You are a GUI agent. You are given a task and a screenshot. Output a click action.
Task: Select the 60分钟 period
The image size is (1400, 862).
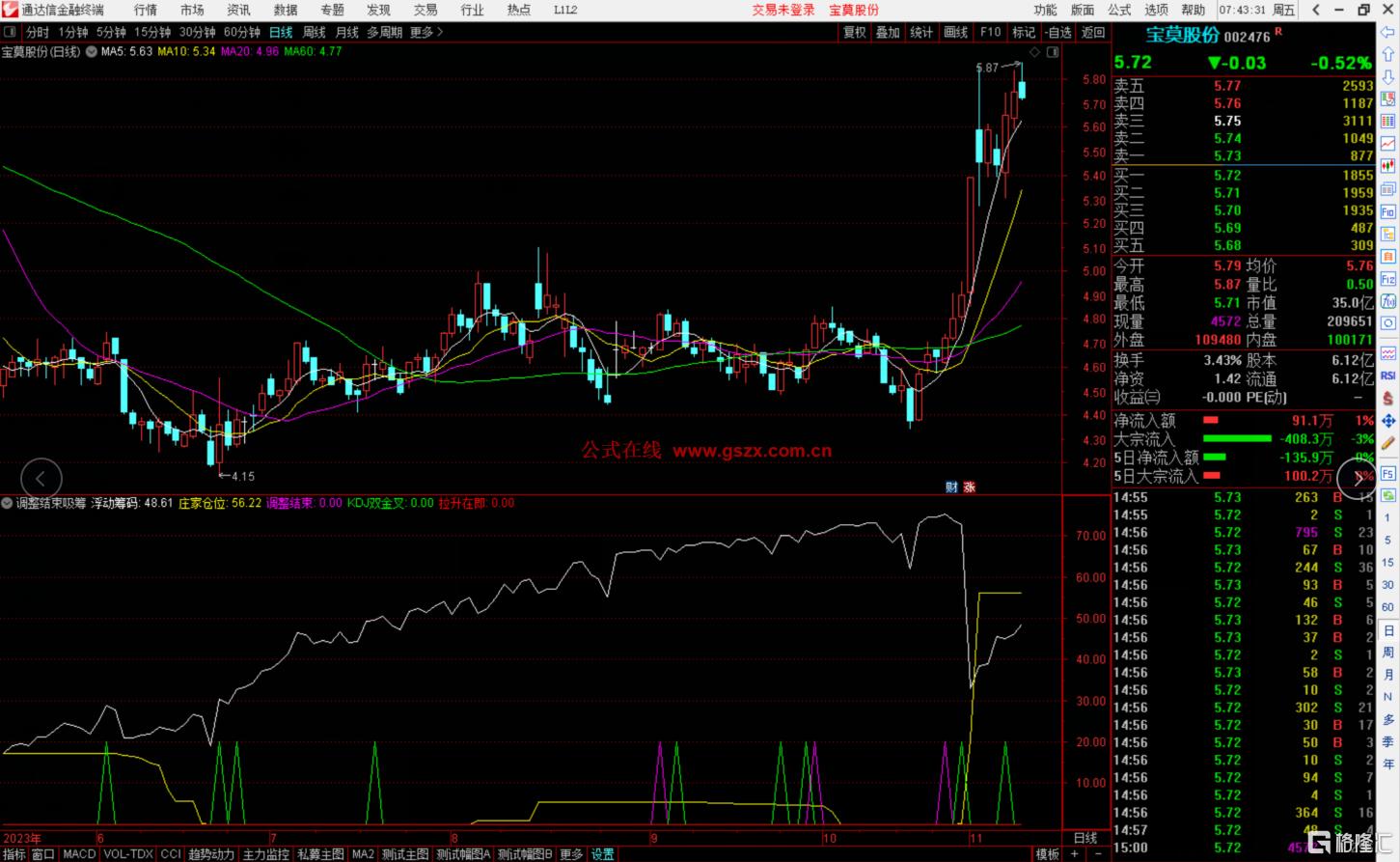241,32
